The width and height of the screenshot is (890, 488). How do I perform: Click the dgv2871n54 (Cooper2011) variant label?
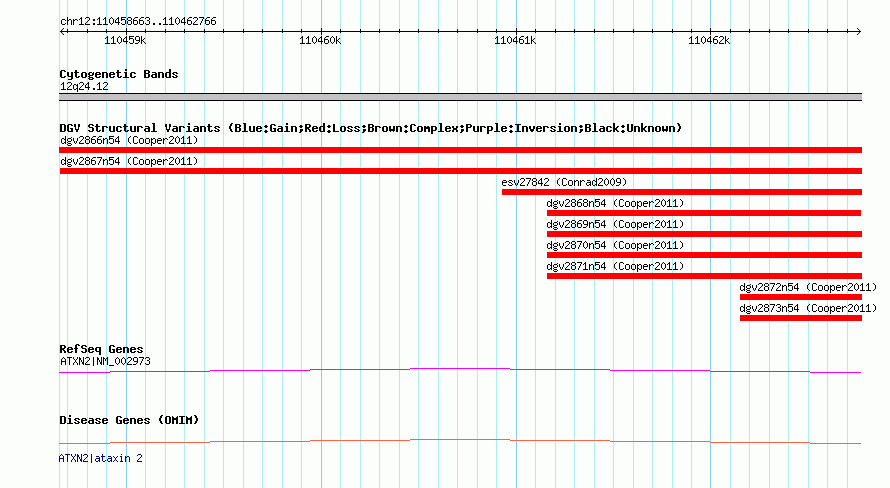point(615,266)
